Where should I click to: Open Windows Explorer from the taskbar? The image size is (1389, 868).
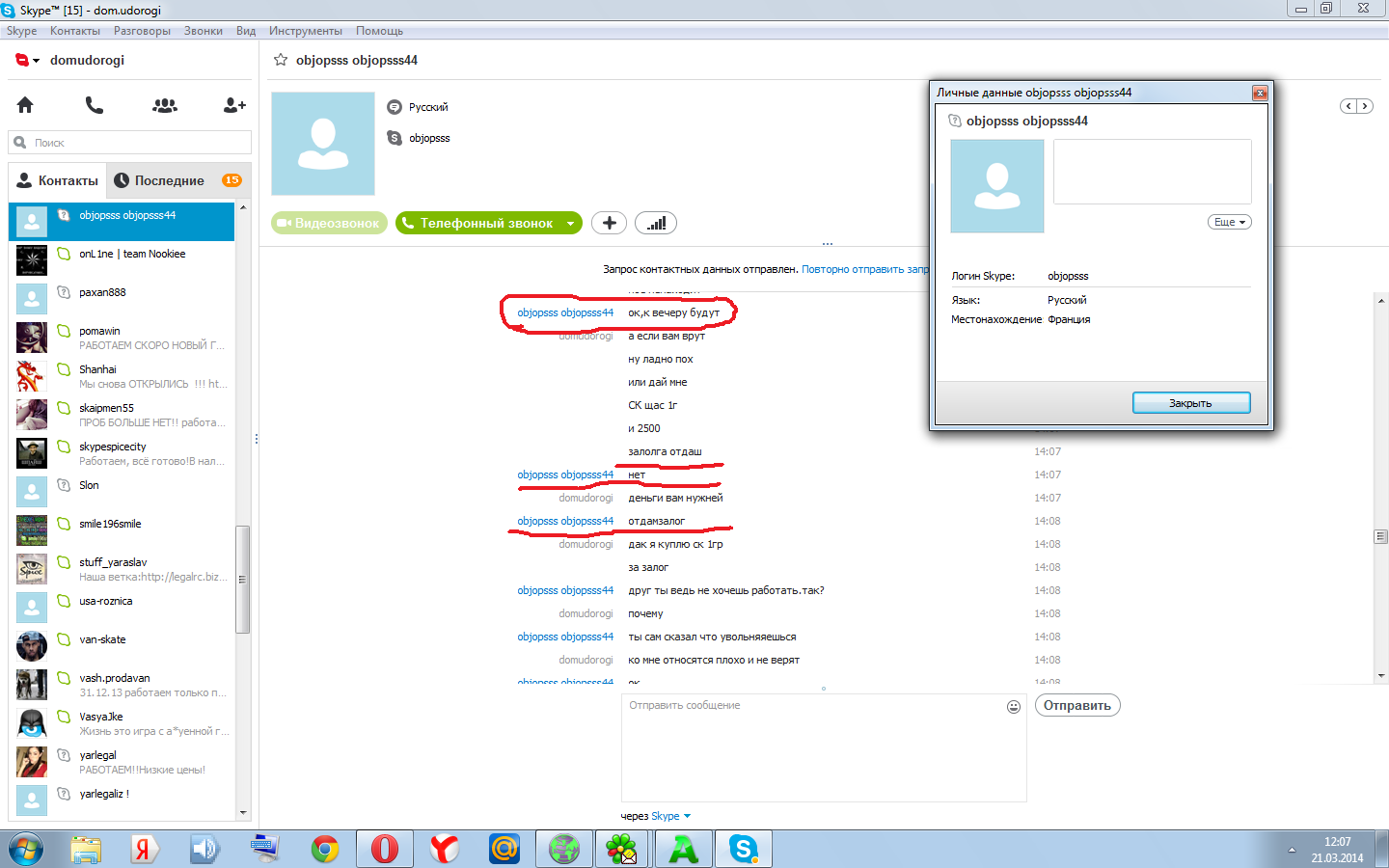pos(86,849)
